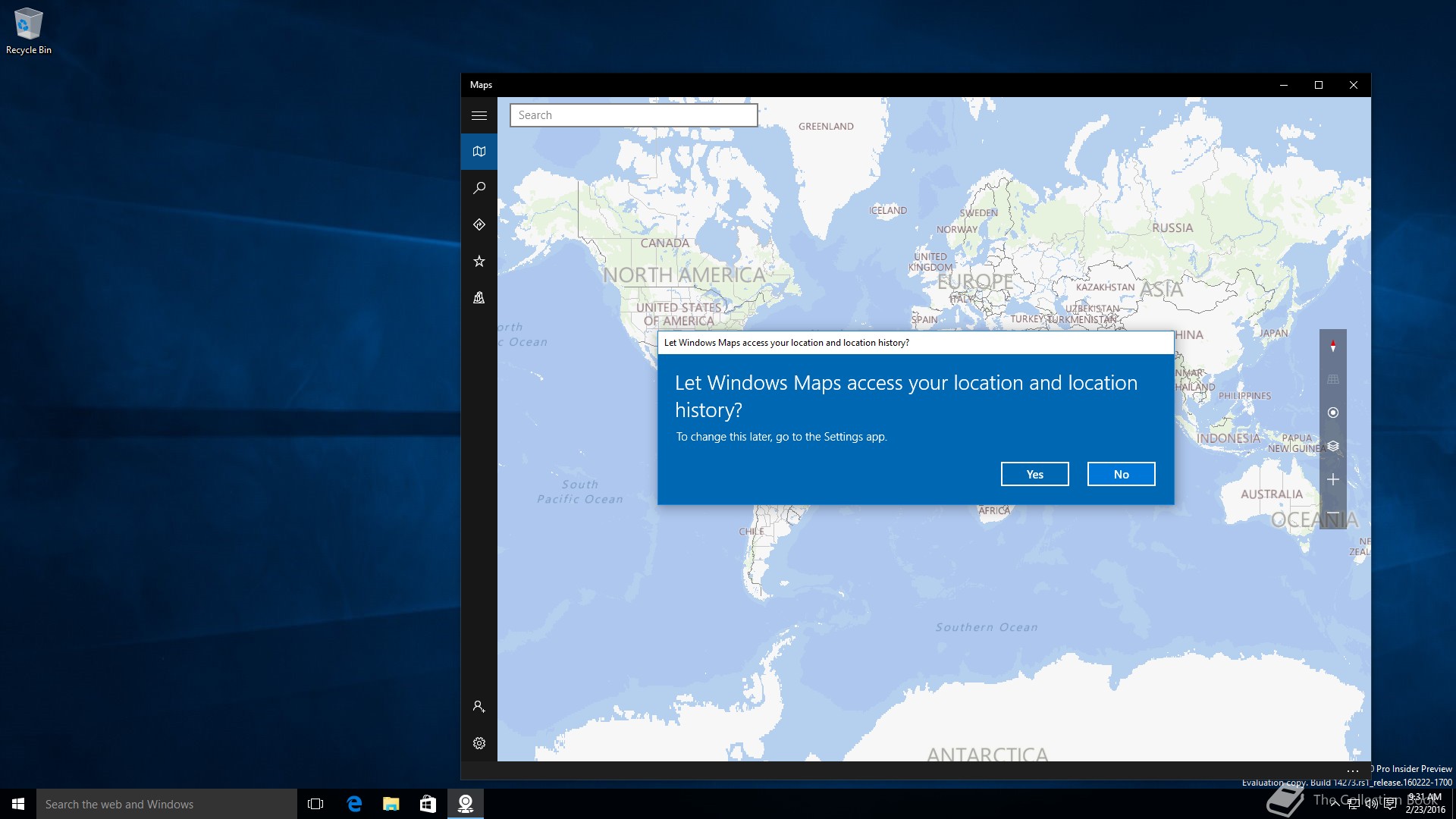Open the Windows Start menu
This screenshot has width=1456, height=819.
pos(18,804)
